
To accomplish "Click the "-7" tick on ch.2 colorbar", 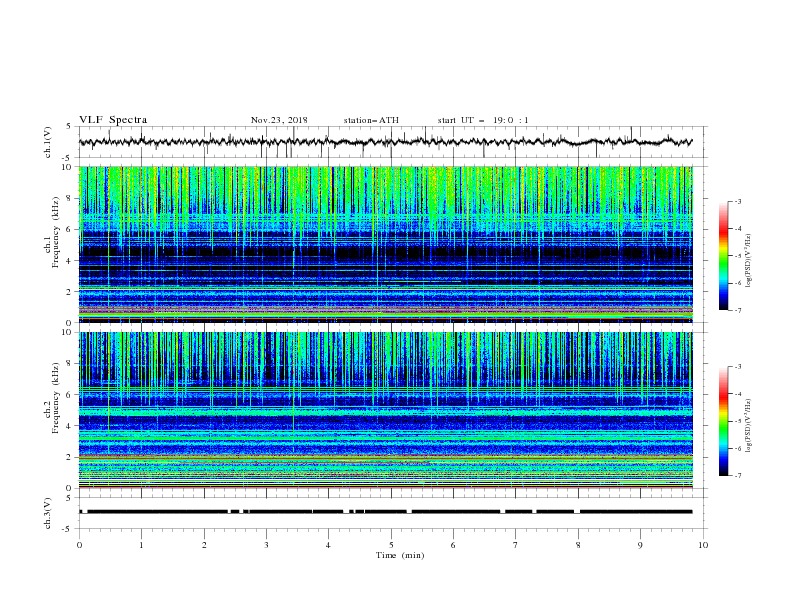I will pos(737,475).
